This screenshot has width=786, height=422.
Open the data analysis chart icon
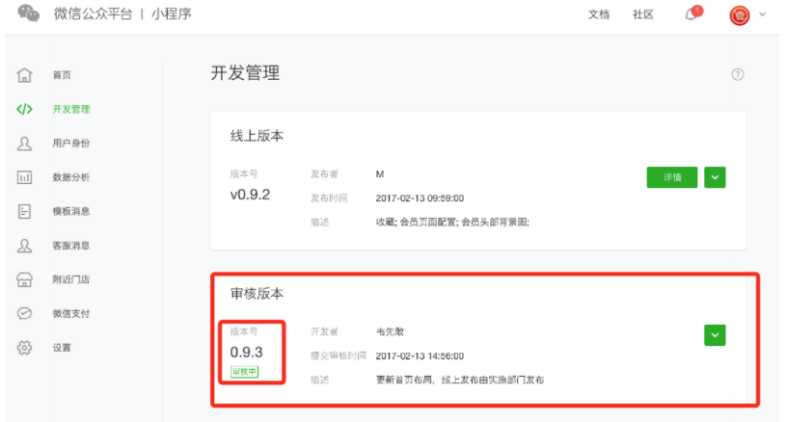tap(24, 177)
